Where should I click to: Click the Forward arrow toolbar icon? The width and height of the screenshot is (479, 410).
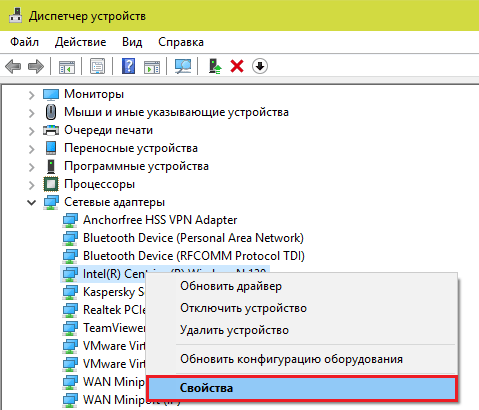pos(36,66)
